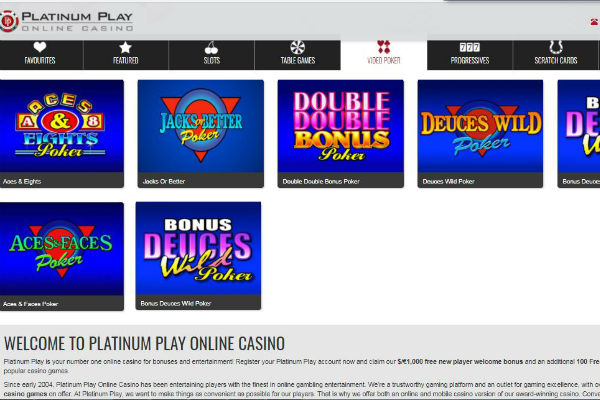Screen dimensions: 600x400
Task: Launch the Aces & Eights Poker thumbnail
Action: [x=62, y=126]
